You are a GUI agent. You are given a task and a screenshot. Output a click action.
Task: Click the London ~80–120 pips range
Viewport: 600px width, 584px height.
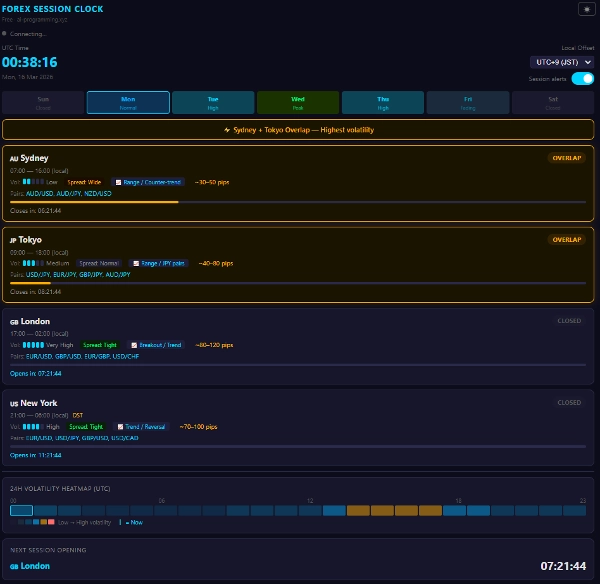coord(214,345)
